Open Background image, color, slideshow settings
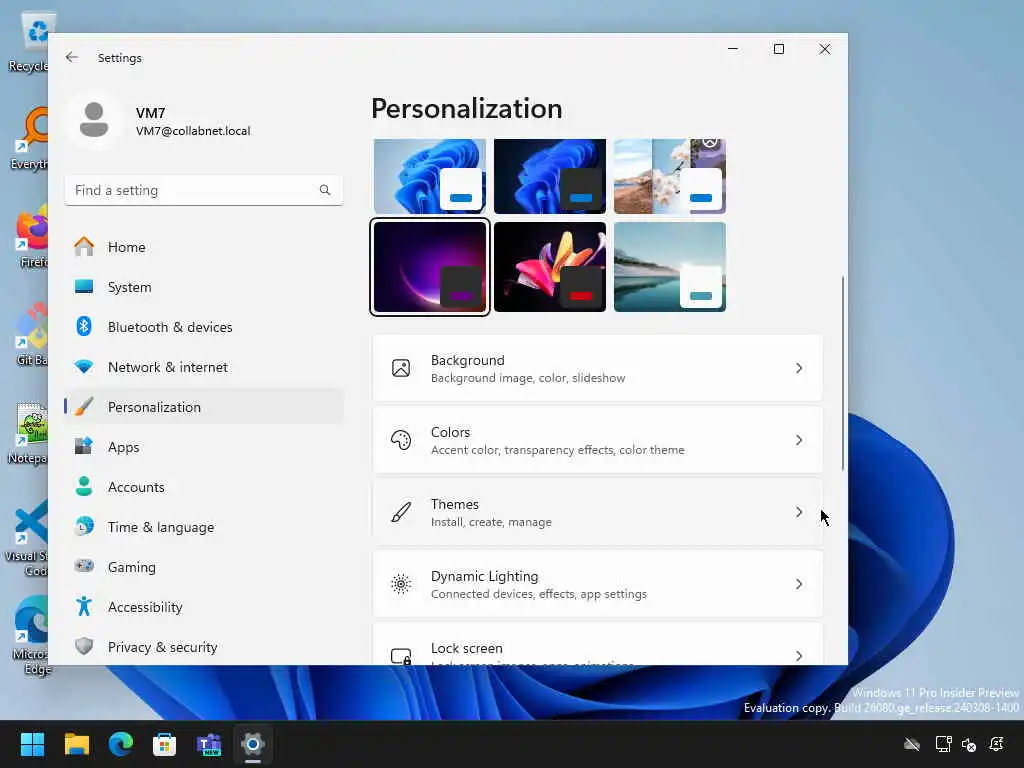Image resolution: width=1024 pixels, height=768 pixels. coord(597,368)
